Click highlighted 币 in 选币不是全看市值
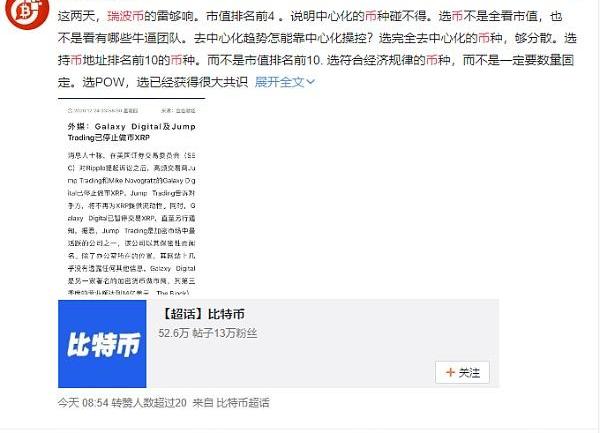The image size is (600, 433). [x=457, y=16]
